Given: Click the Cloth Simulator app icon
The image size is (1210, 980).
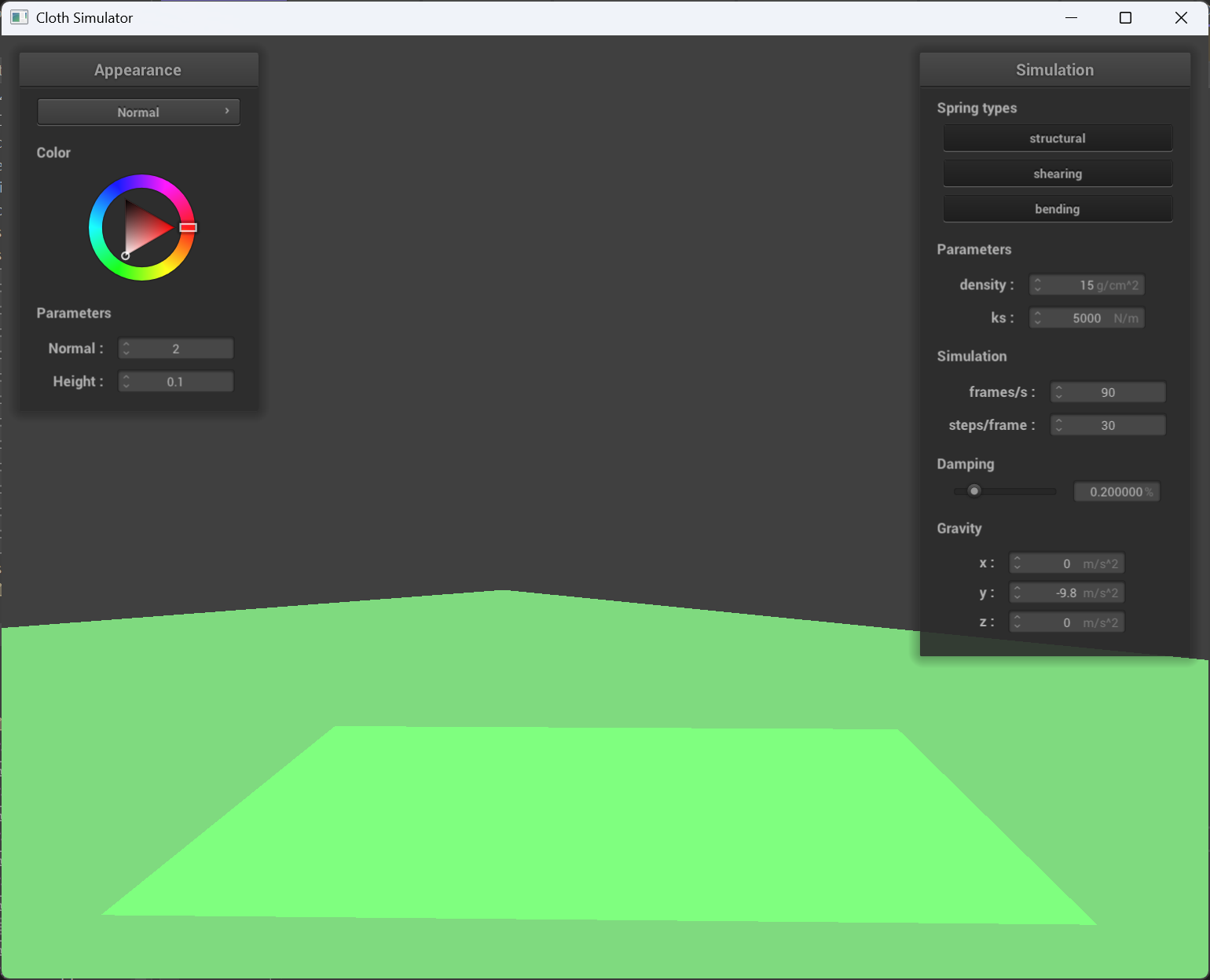Looking at the screenshot, I should tap(19, 17).
